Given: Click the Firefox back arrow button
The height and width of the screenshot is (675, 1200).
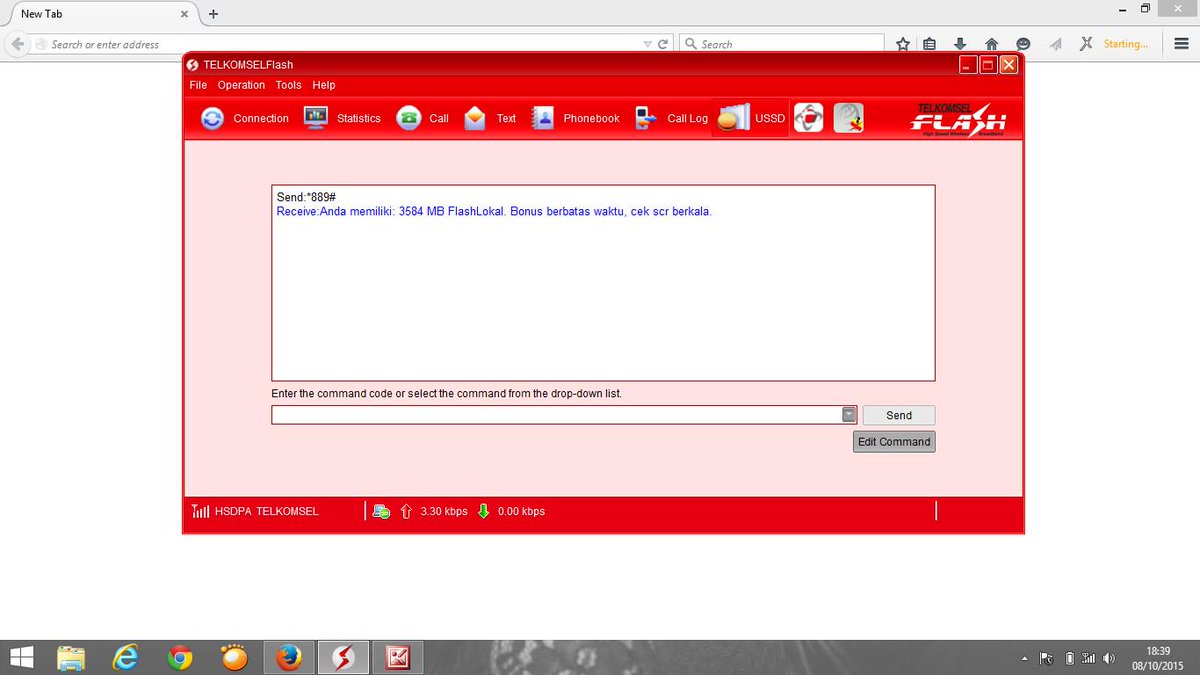Looking at the screenshot, I should point(18,44).
